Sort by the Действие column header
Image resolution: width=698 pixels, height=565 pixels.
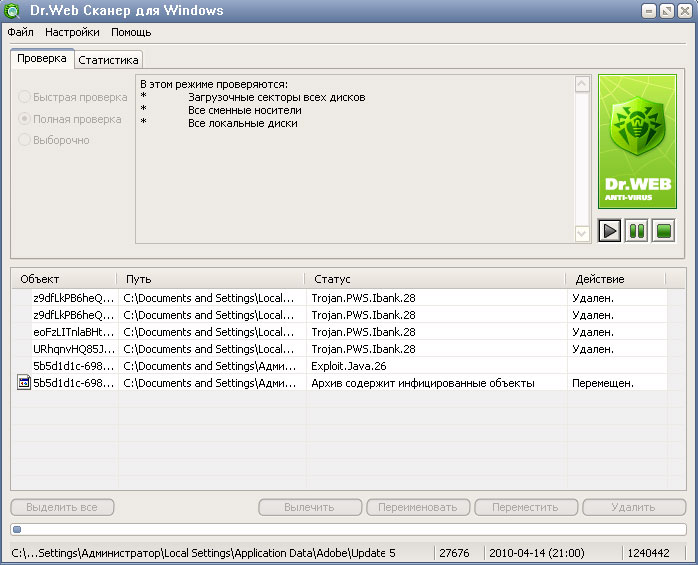tap(615, 279)
